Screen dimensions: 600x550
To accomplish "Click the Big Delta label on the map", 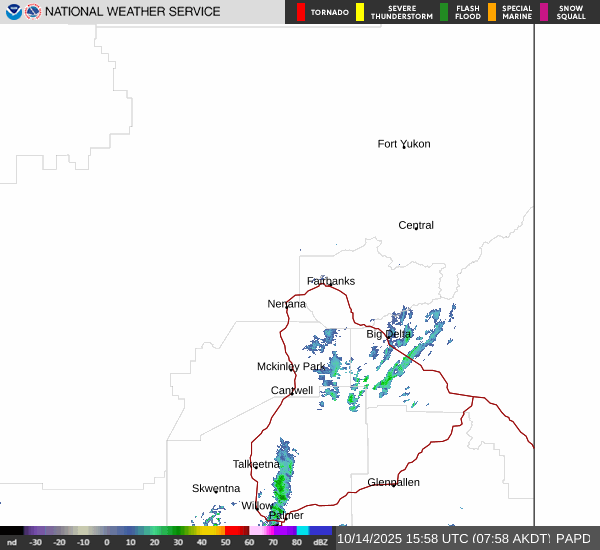I will (x=388, y=333).
